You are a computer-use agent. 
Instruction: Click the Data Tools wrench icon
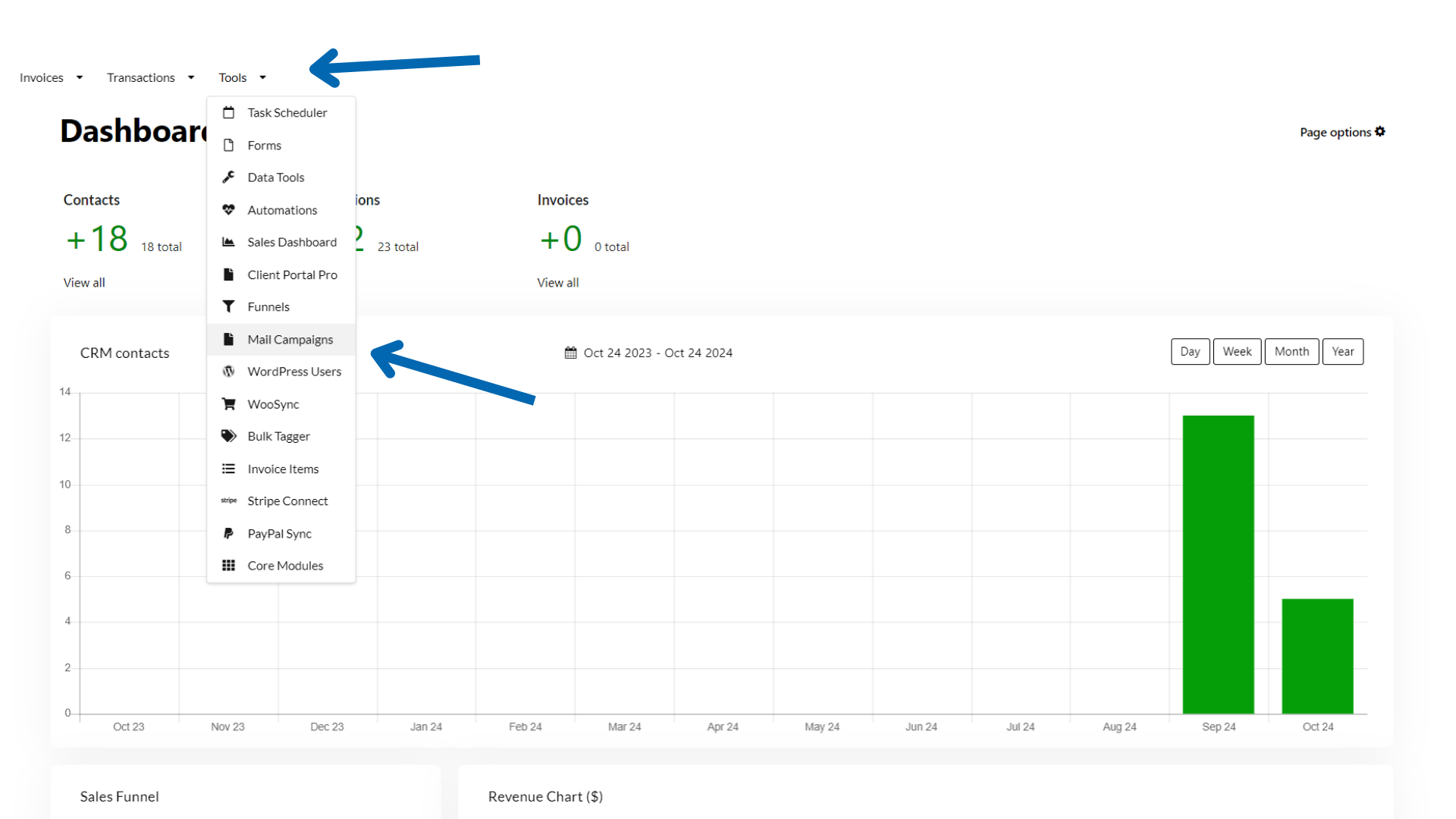(x=228, y=177)
